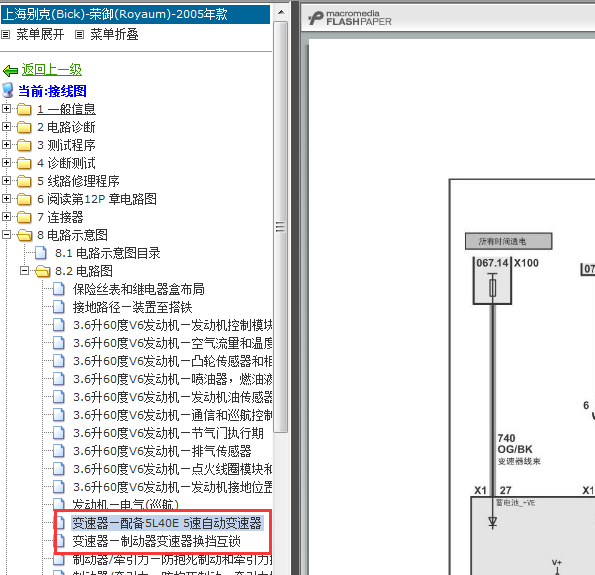
Task: Open the 节气门执行期 V6 diagram
Action: (x=168, y=433)
